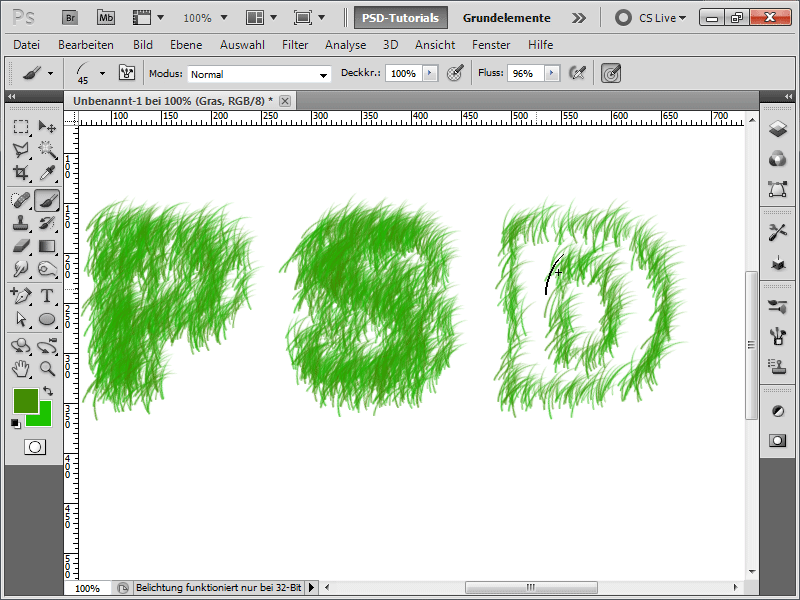Image resolution: width=800 pixels, height=600 pixels.
Task: Select the Polygonal Lasso tool
Action: (21, 149)
